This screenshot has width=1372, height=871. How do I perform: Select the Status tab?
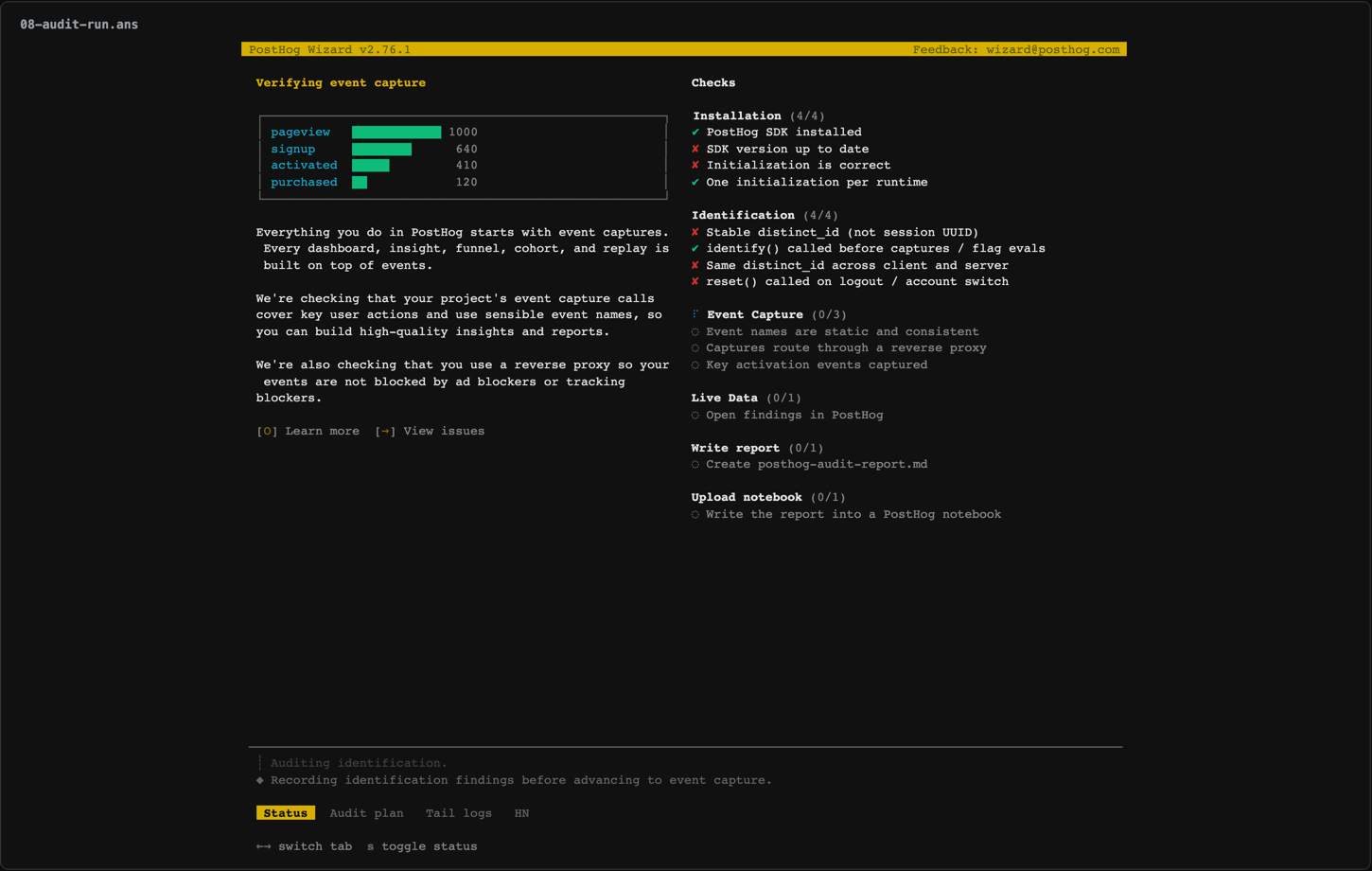(286, 813)
